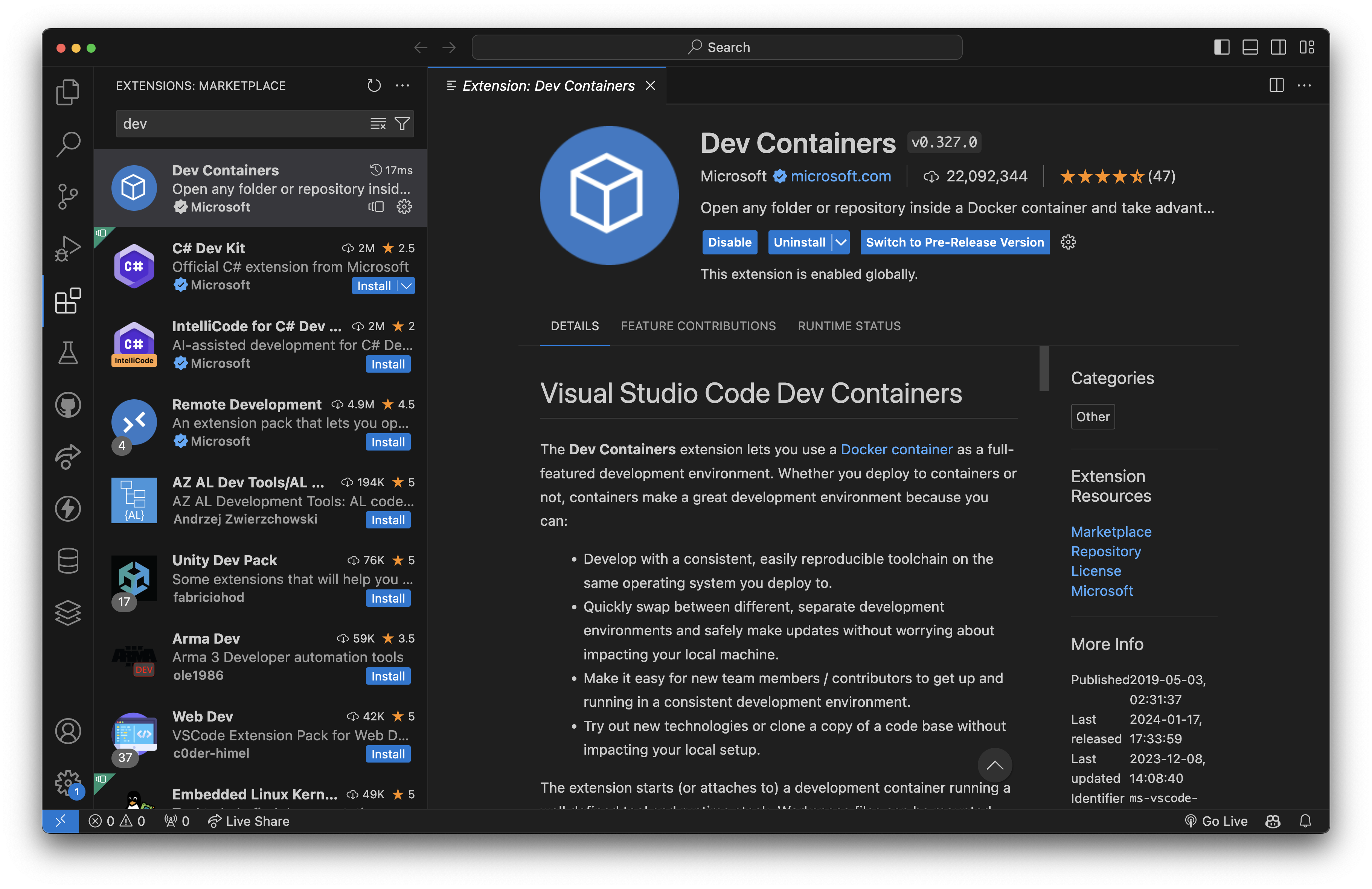Open the License resource link
The image size is (1372, 889).
click(1096, 570)
